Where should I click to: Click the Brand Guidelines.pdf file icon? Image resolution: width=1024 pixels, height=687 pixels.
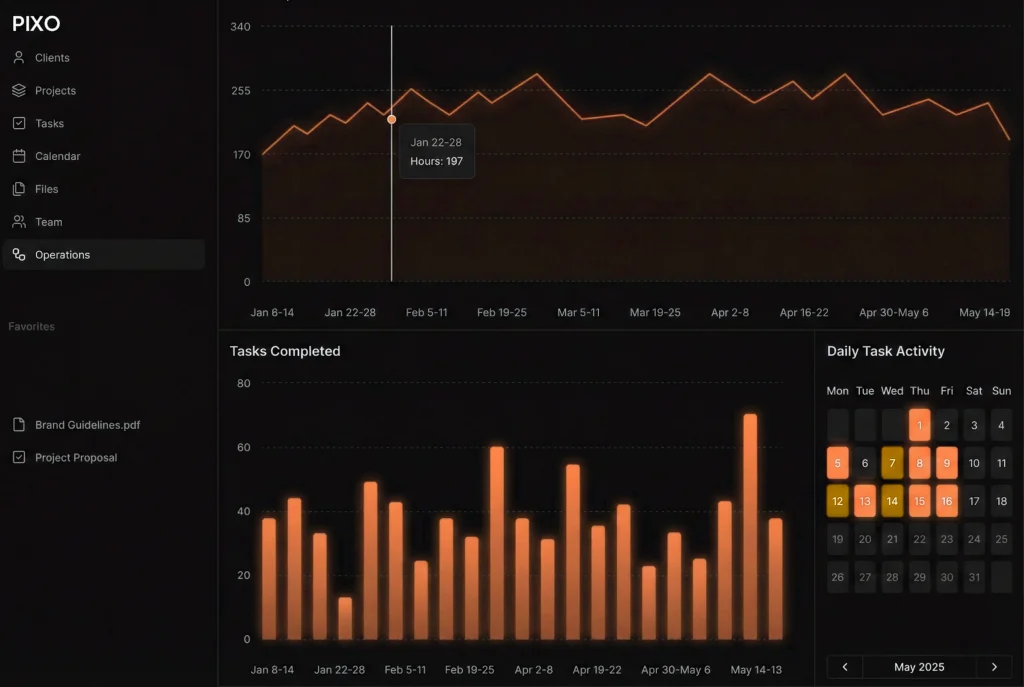pyautogui.click(x=19, y=424)
